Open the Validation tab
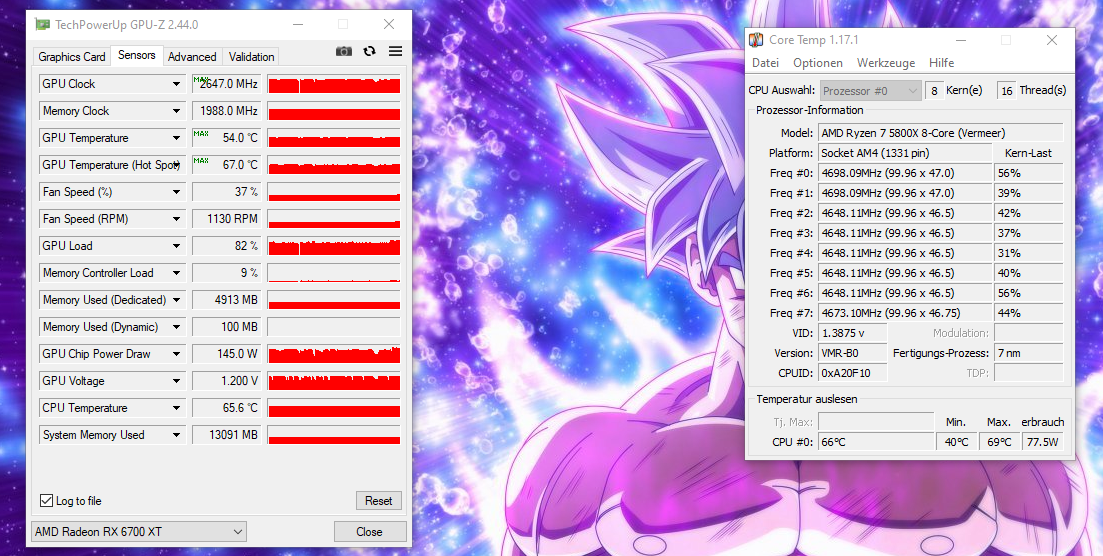The width and height of the screenshot is (1103, 556). (251, 57)
